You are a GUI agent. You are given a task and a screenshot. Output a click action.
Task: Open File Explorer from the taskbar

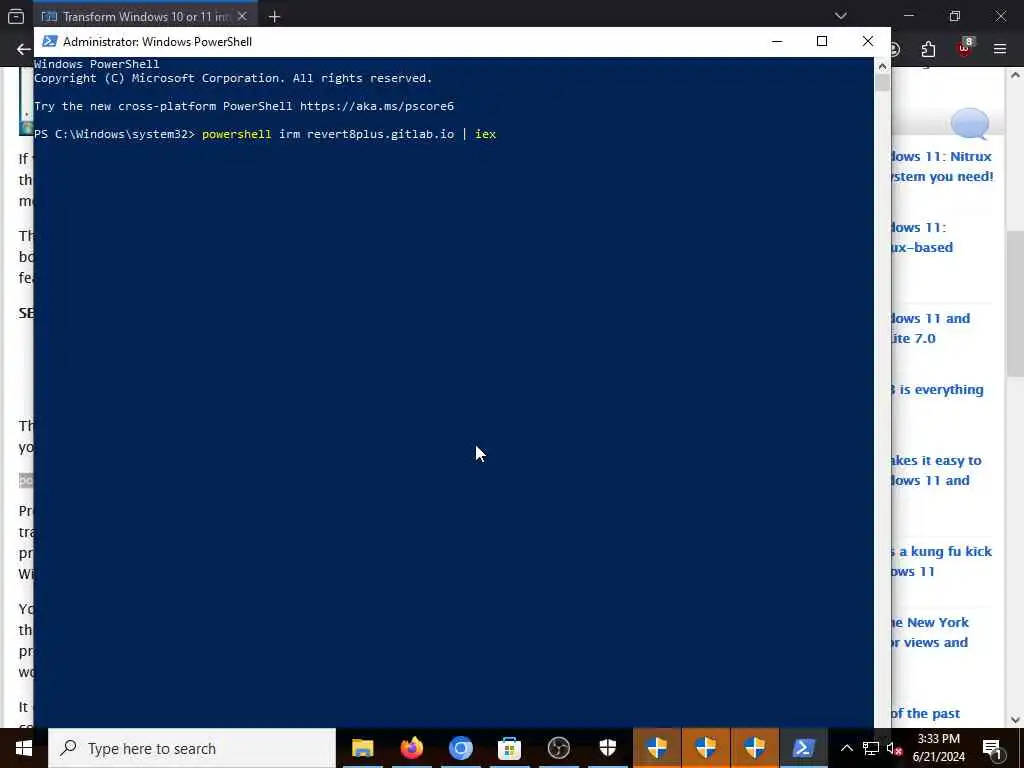[x=362, y=748]
